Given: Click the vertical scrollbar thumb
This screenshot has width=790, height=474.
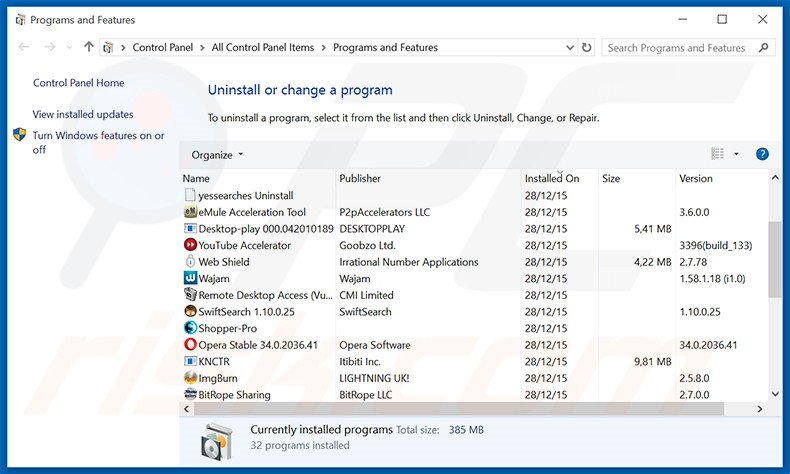Looking at the screenshot, I should coord(775,259).
